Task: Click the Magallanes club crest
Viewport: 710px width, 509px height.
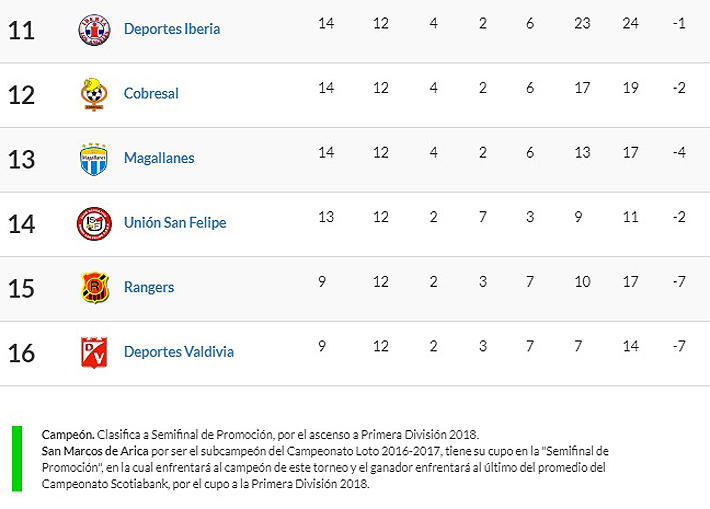Action: [94, 159]
